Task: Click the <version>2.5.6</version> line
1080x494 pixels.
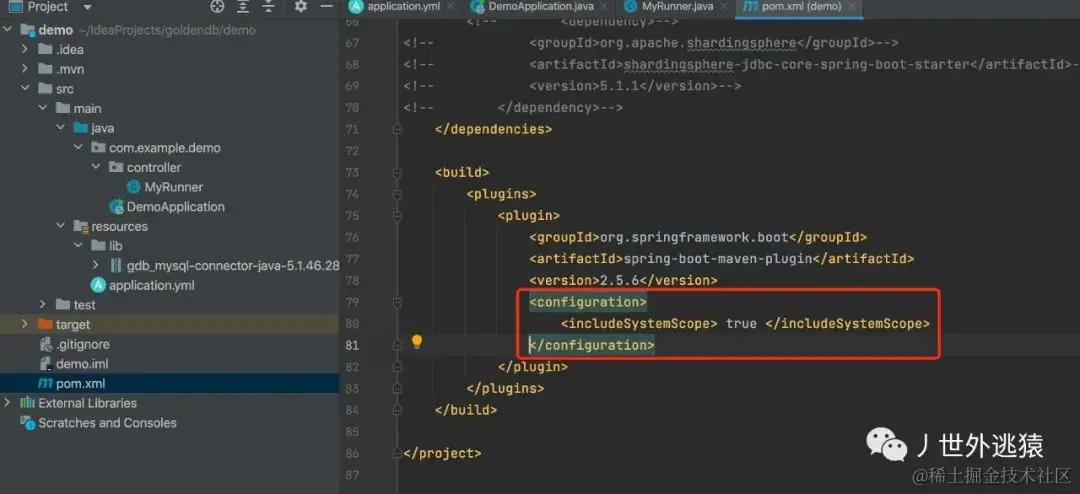Action: [623, 280]
